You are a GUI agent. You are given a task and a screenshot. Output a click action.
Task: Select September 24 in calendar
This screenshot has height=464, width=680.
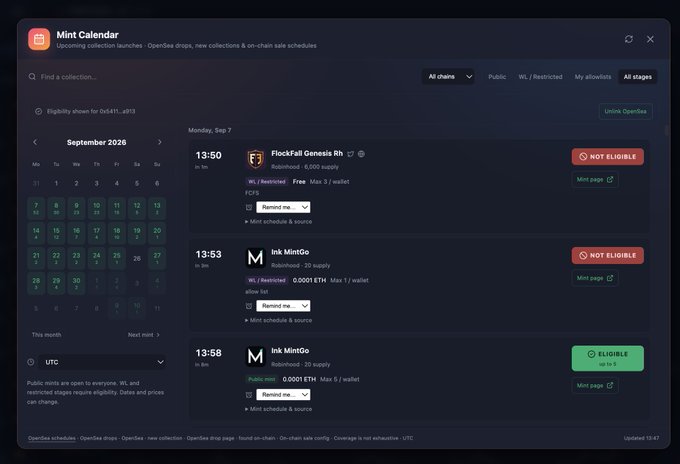click(97, 258)
